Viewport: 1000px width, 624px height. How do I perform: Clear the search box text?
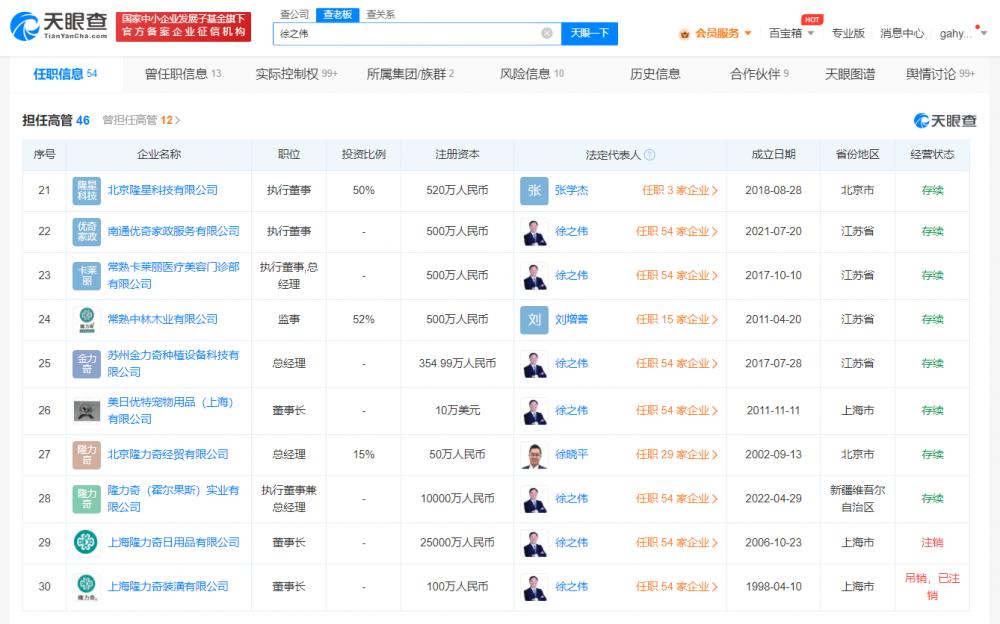point(547,33)
